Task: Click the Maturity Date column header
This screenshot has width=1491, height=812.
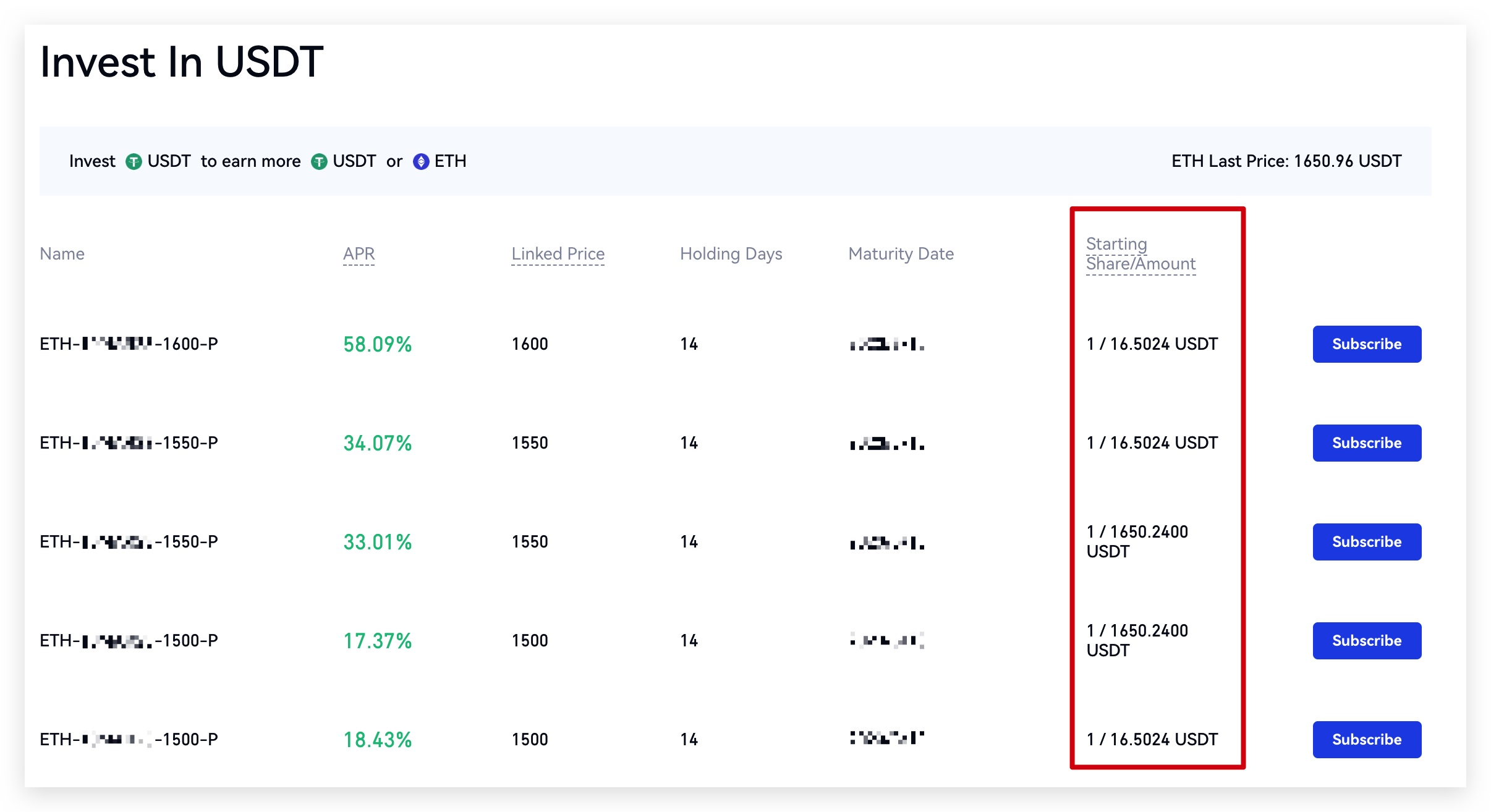Action: point(901,254)
